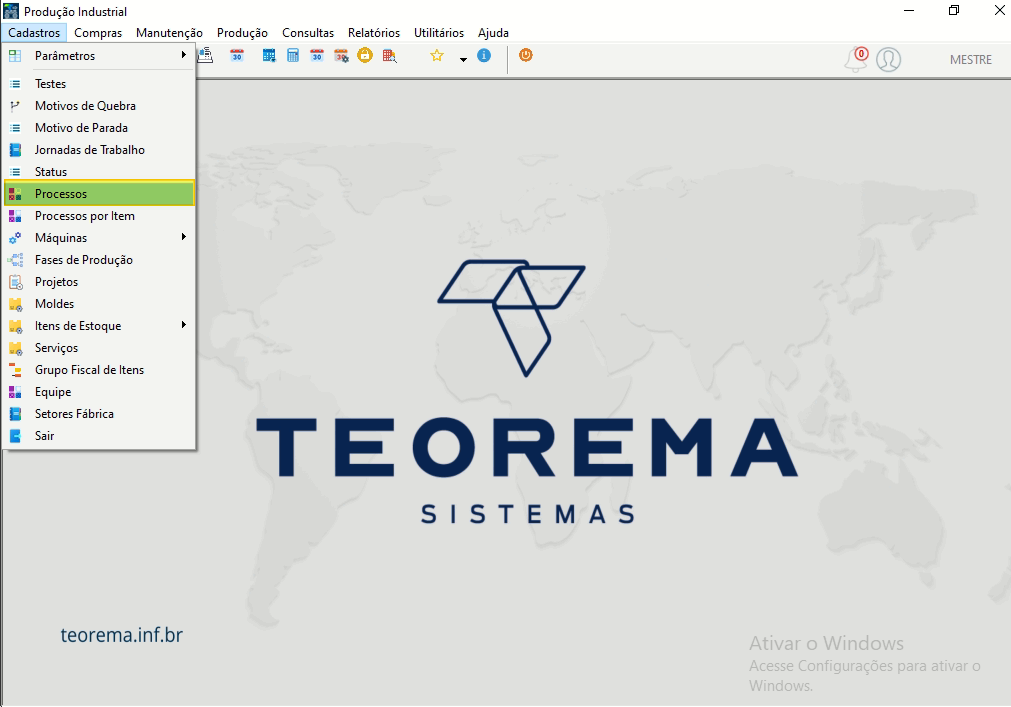Viewport: 1011px width, 707px height.
Task: Open Processos por Item entry
Action: 99,216
